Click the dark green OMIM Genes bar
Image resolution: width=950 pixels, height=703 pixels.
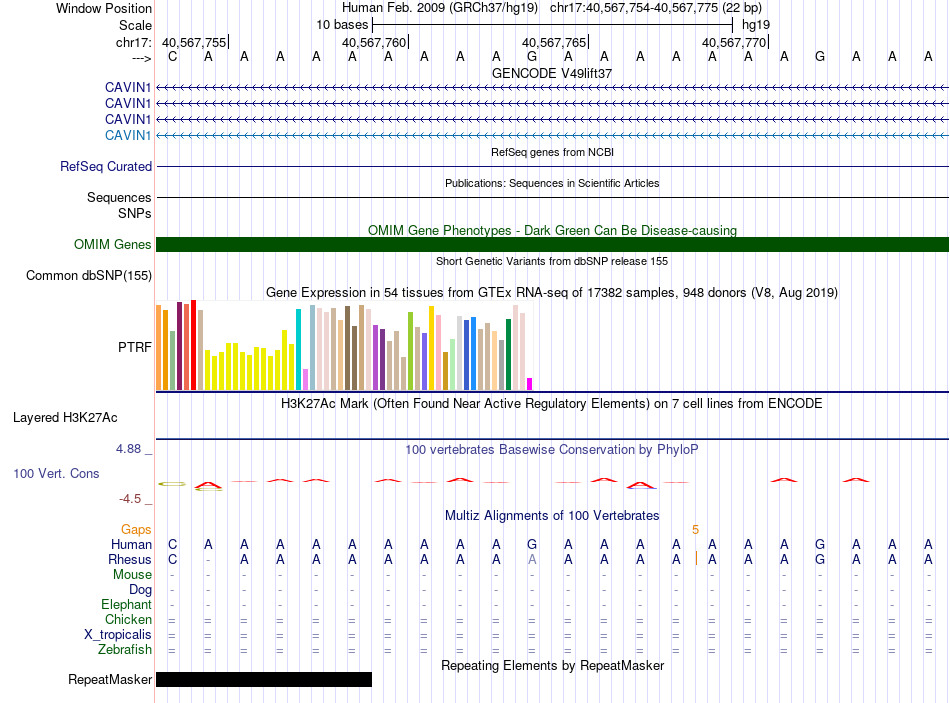[x=552, y=245]
